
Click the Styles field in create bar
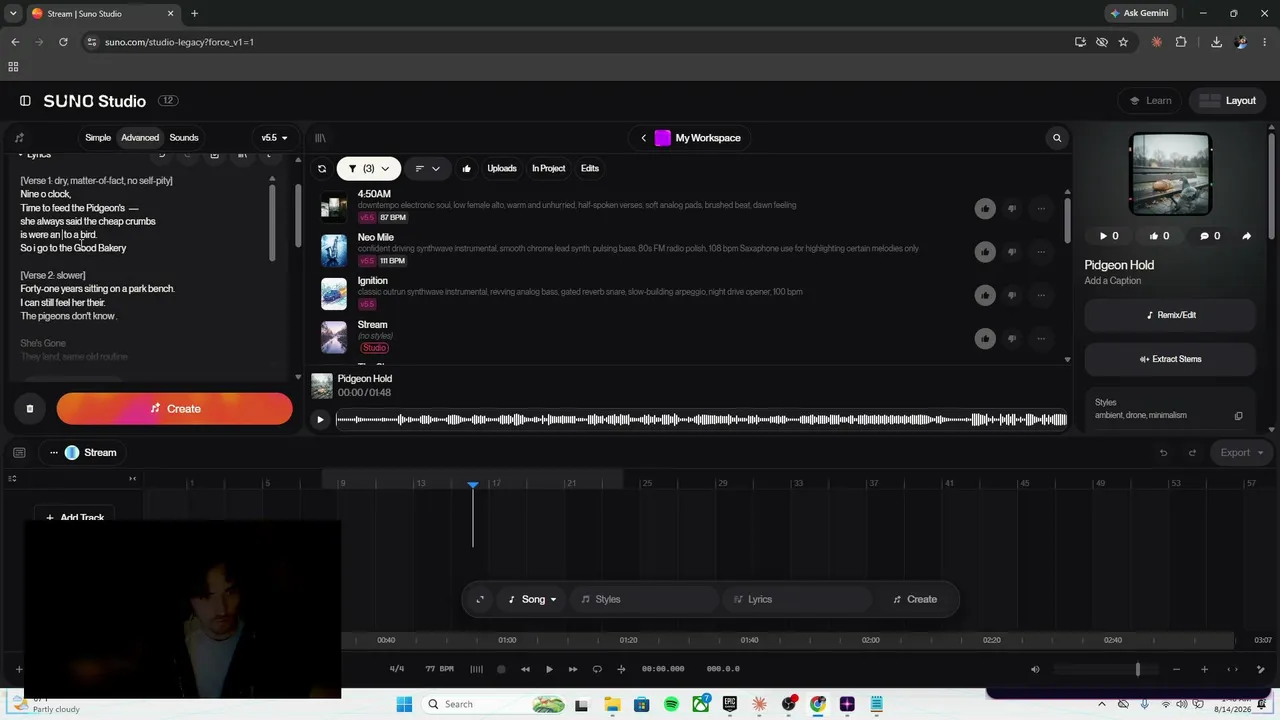click(x=646, y=600)
